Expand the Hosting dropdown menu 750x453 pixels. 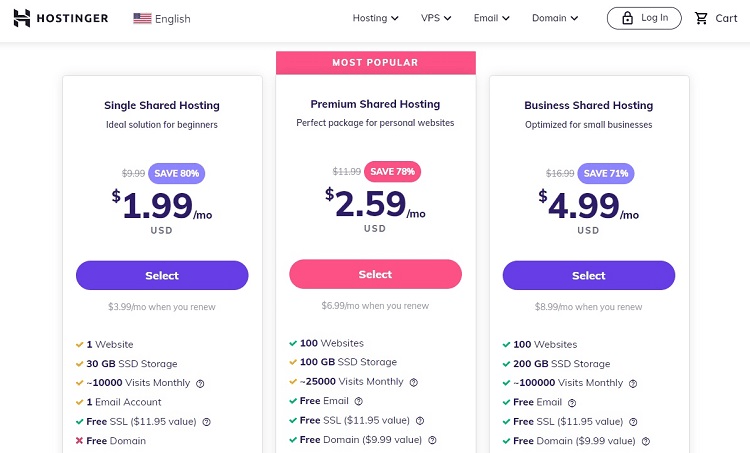click(x=375, y=18)
